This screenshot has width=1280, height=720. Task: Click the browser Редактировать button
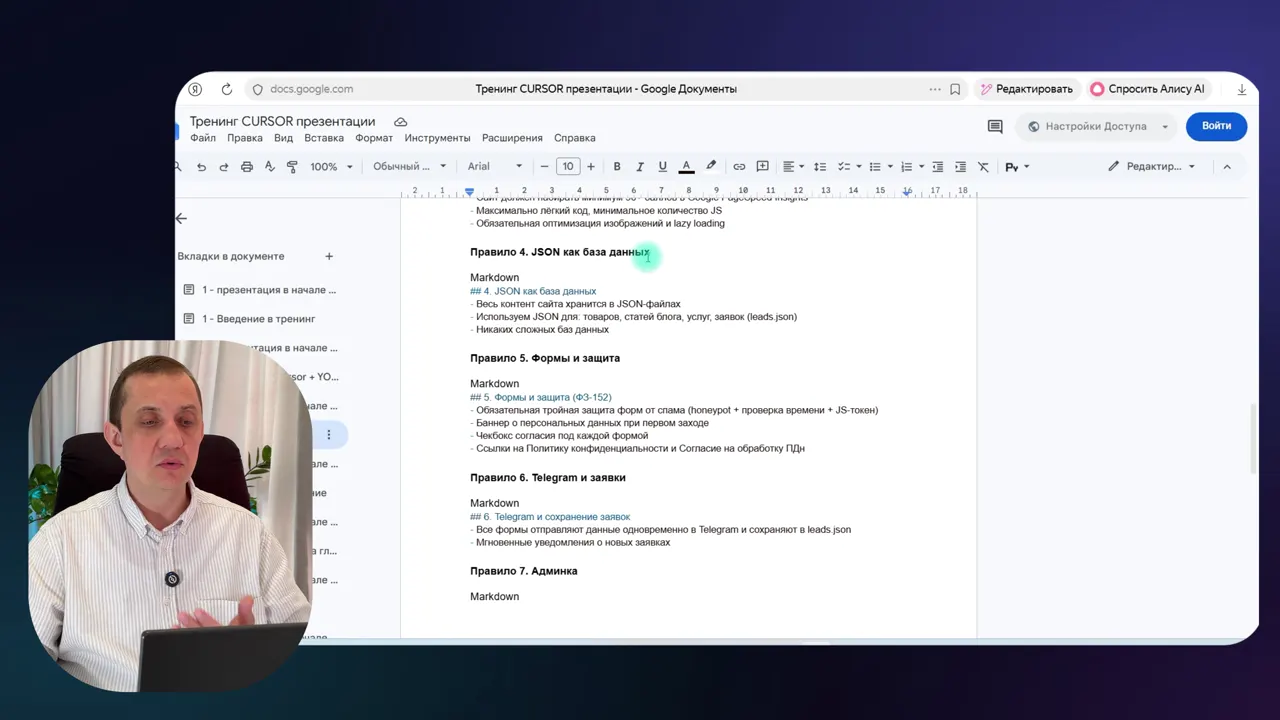[x=1026, y=89]
